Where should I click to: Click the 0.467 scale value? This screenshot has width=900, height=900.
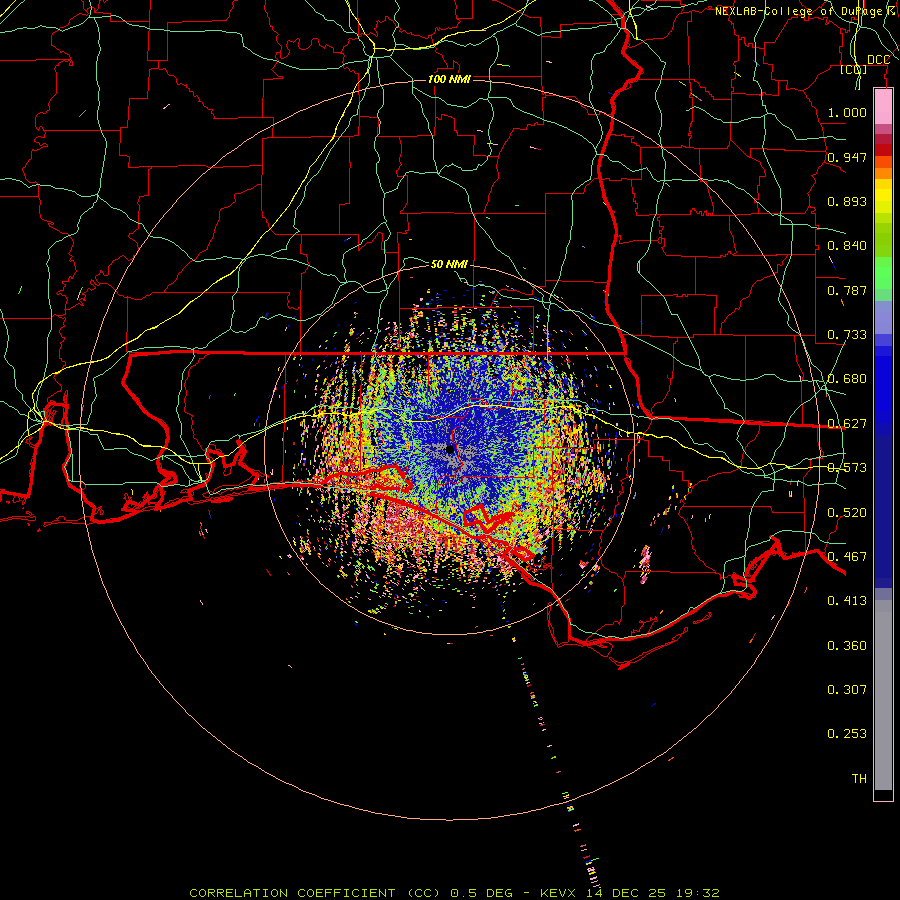(847, 557)
